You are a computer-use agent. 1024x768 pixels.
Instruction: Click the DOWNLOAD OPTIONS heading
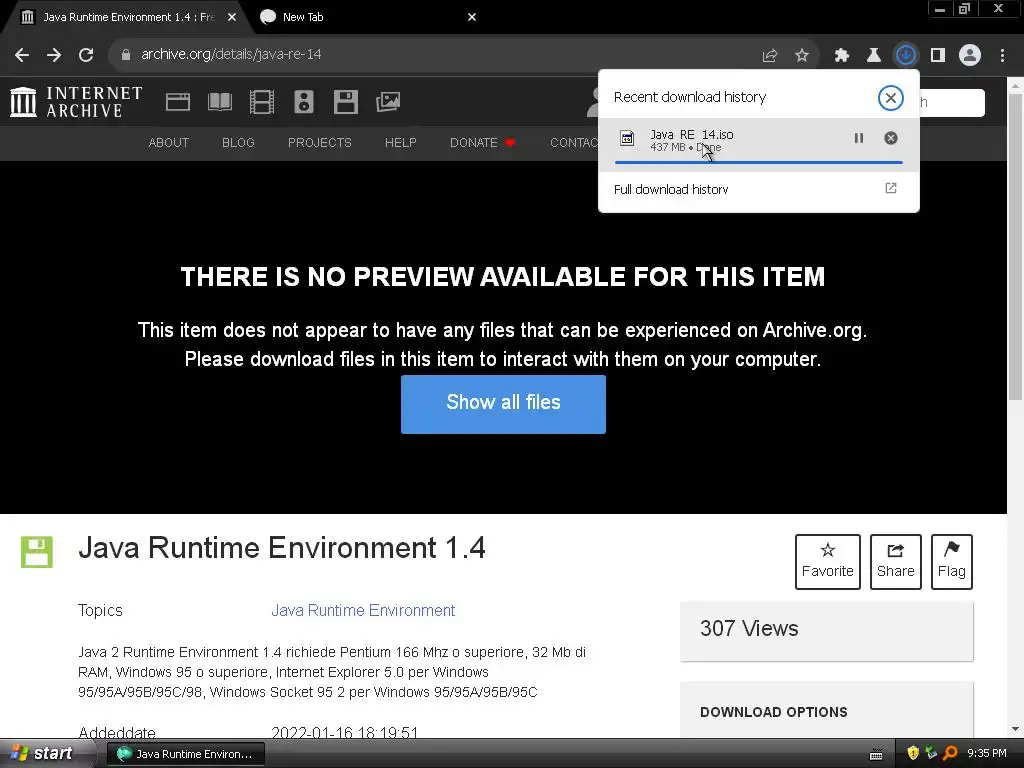(774, 712)
